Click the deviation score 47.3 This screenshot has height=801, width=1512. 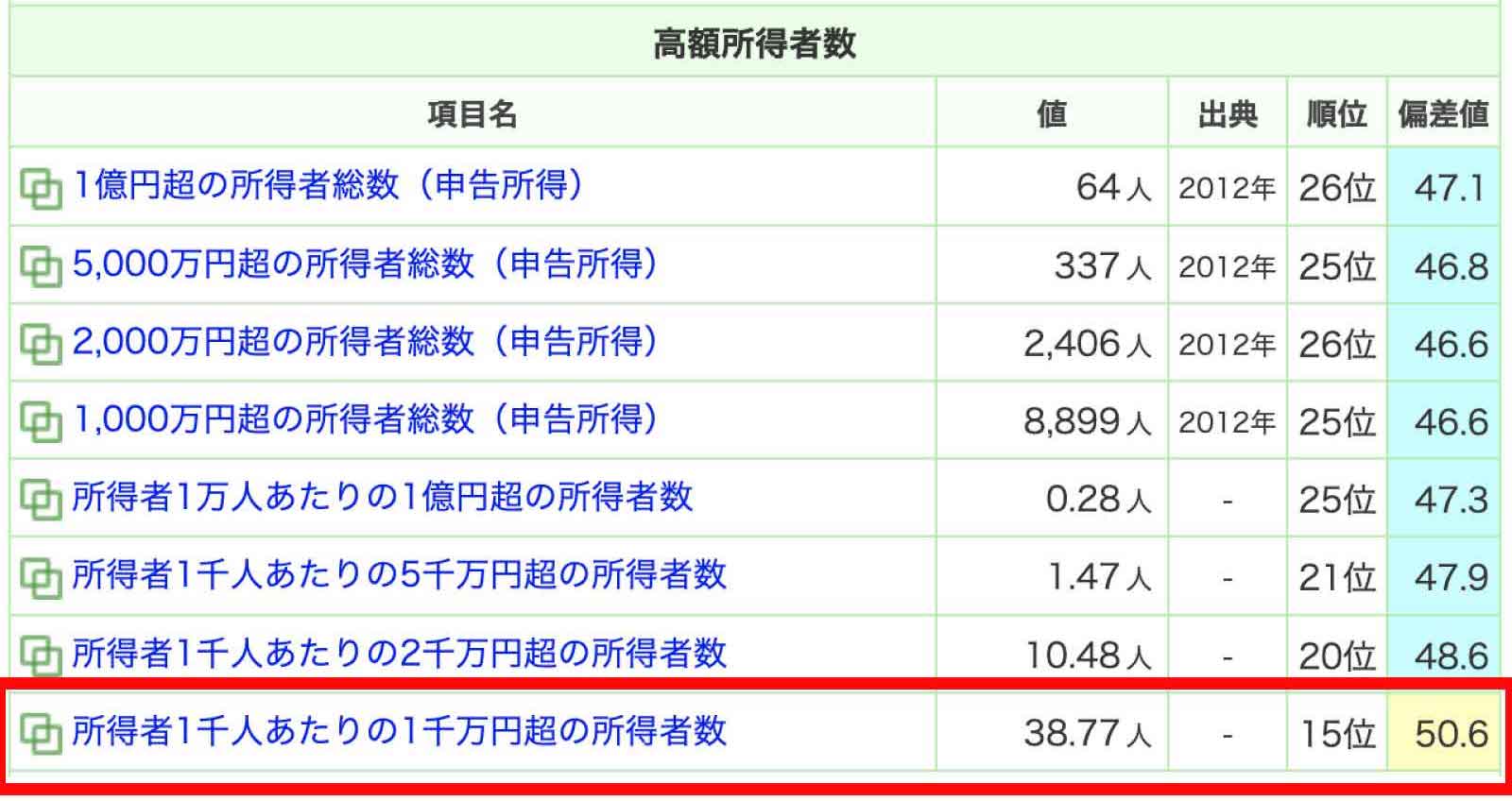pos(1451,500)
